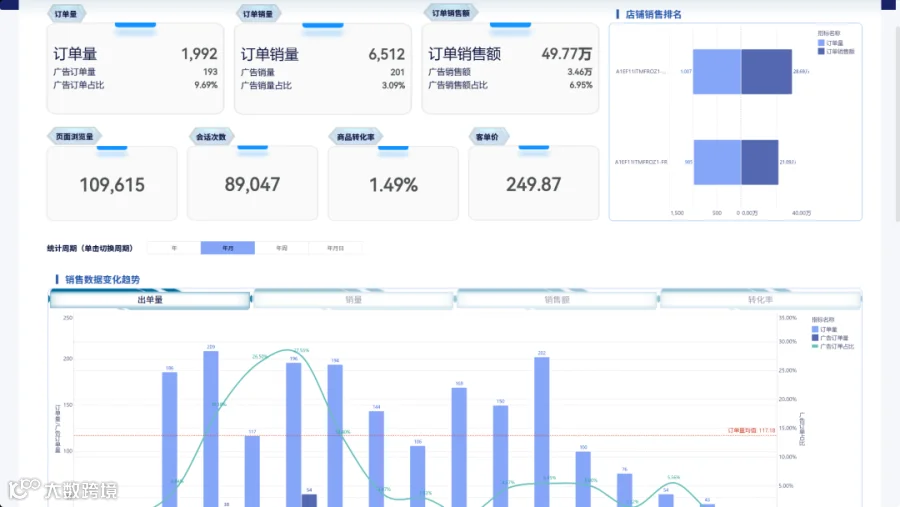900x507 pixels.
Task: Click the 订单量 card tag label
Action: coord(66,14)
